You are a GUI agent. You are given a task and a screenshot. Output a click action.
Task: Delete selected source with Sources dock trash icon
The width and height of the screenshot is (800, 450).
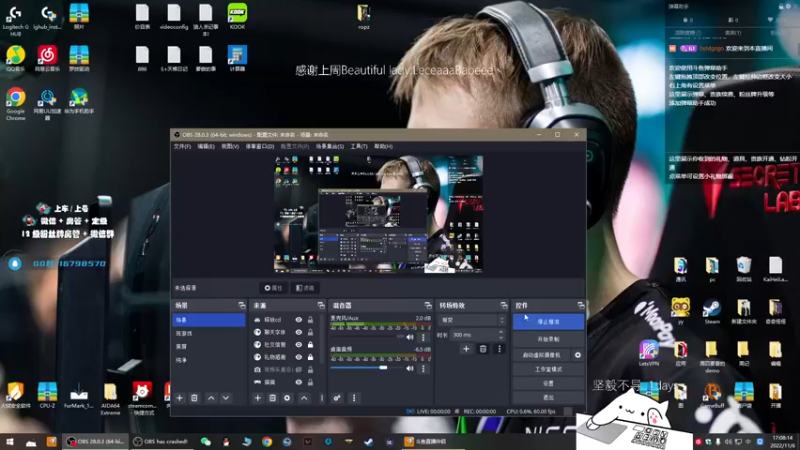272,398
